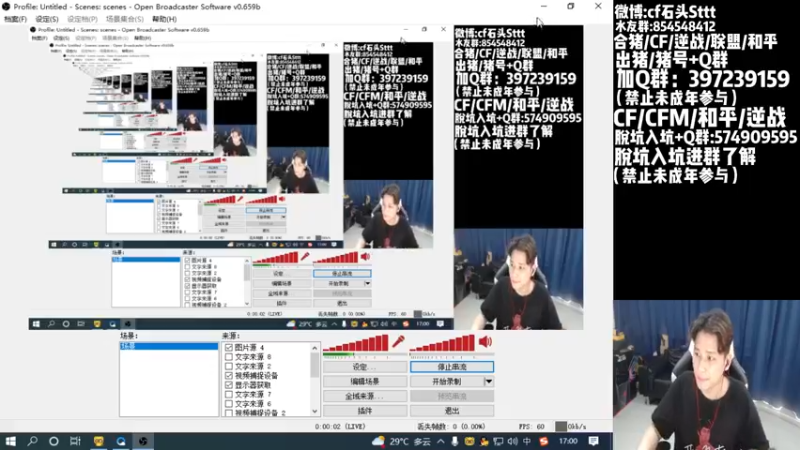800x450 pixels.
Task: Mute desktop audio using the red speaker icon
Action: click(x=485, y=342)
